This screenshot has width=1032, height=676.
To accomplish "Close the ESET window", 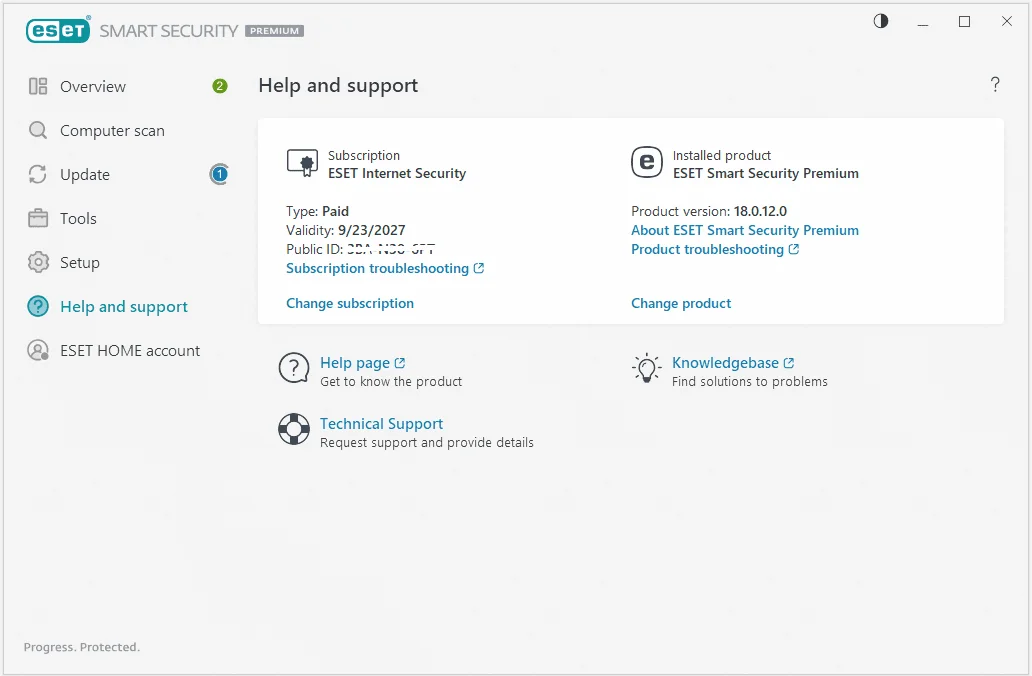I will pyautogui.click(x=1006, y=22).
